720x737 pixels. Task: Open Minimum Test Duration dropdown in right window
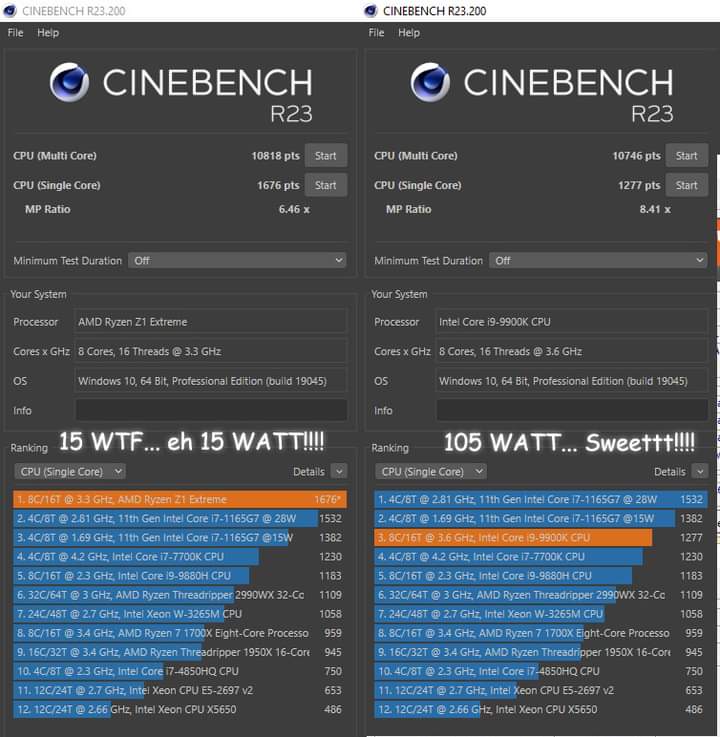(598, 260)
